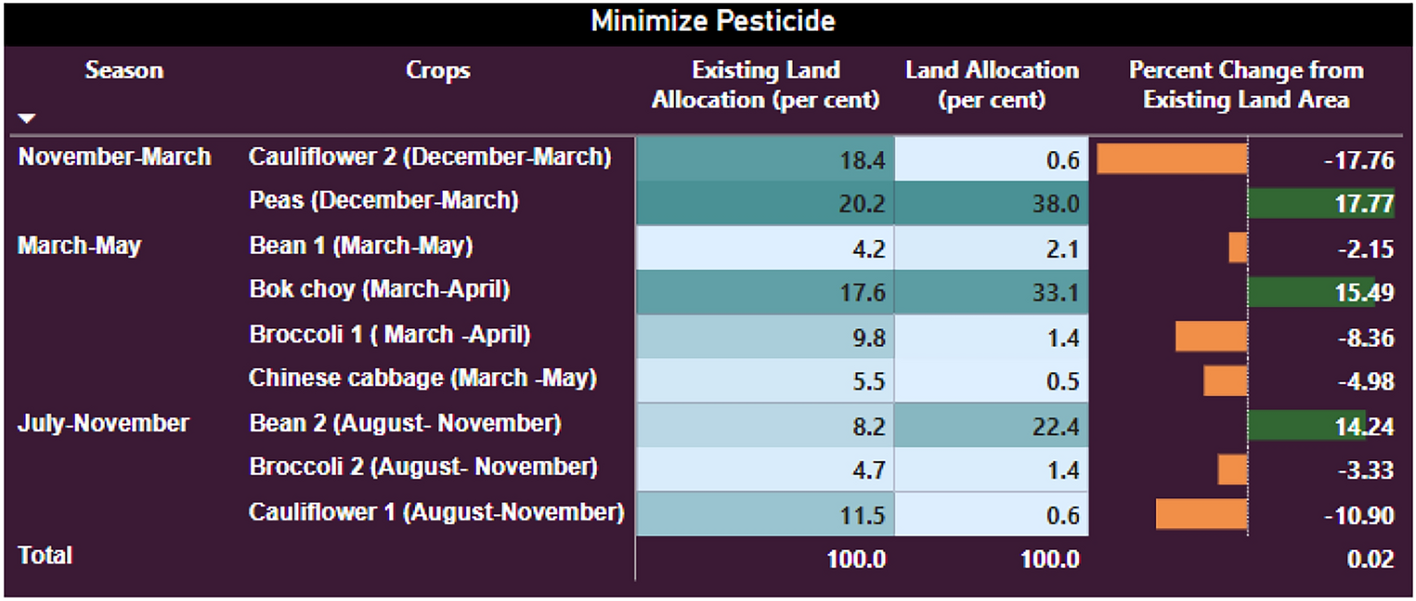Viewport: 1416px width, 601px height.
Task: Click the Total row label
Action: click(45, 556)
